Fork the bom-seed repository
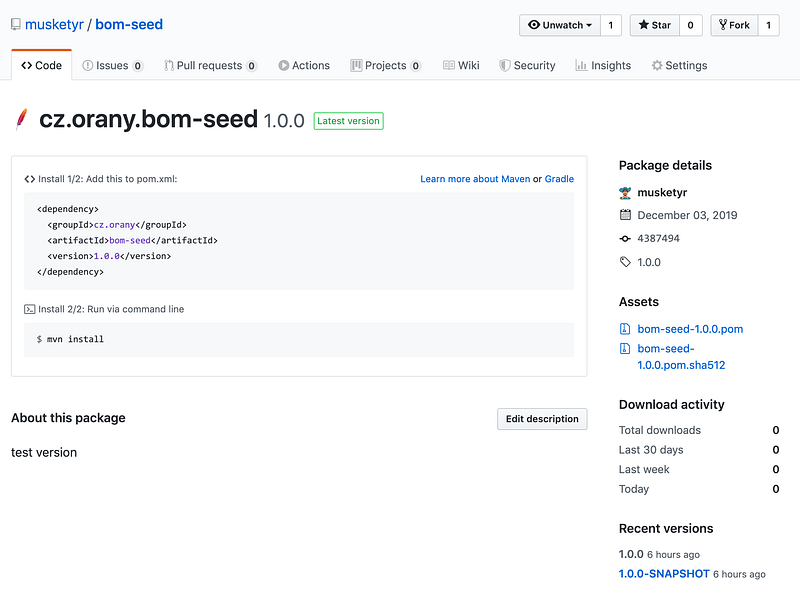The height and width of the screenshot is (595, 800). 734,25
